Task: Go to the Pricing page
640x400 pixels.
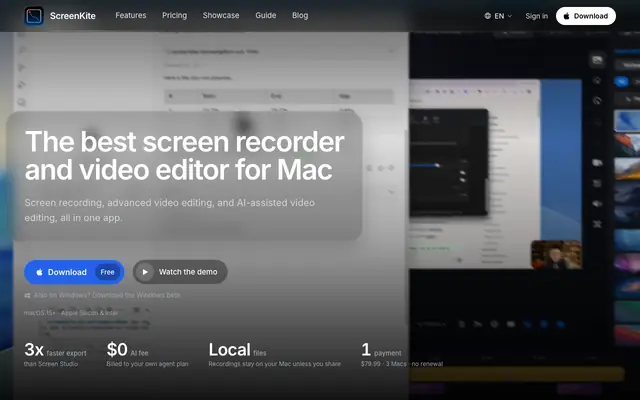Action: click(x=174, y=16)
